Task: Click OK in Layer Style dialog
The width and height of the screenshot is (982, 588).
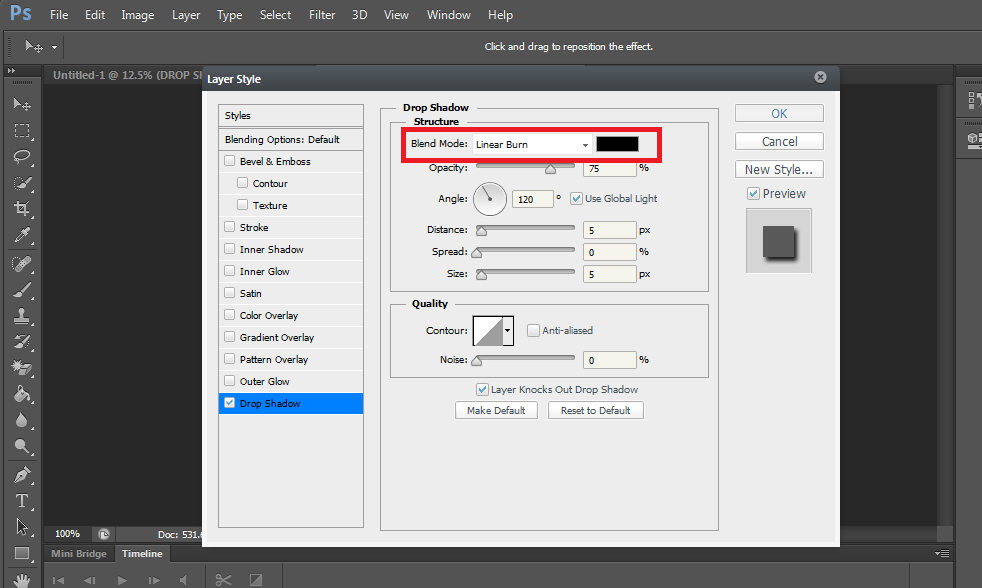Action: click(779, 113)
